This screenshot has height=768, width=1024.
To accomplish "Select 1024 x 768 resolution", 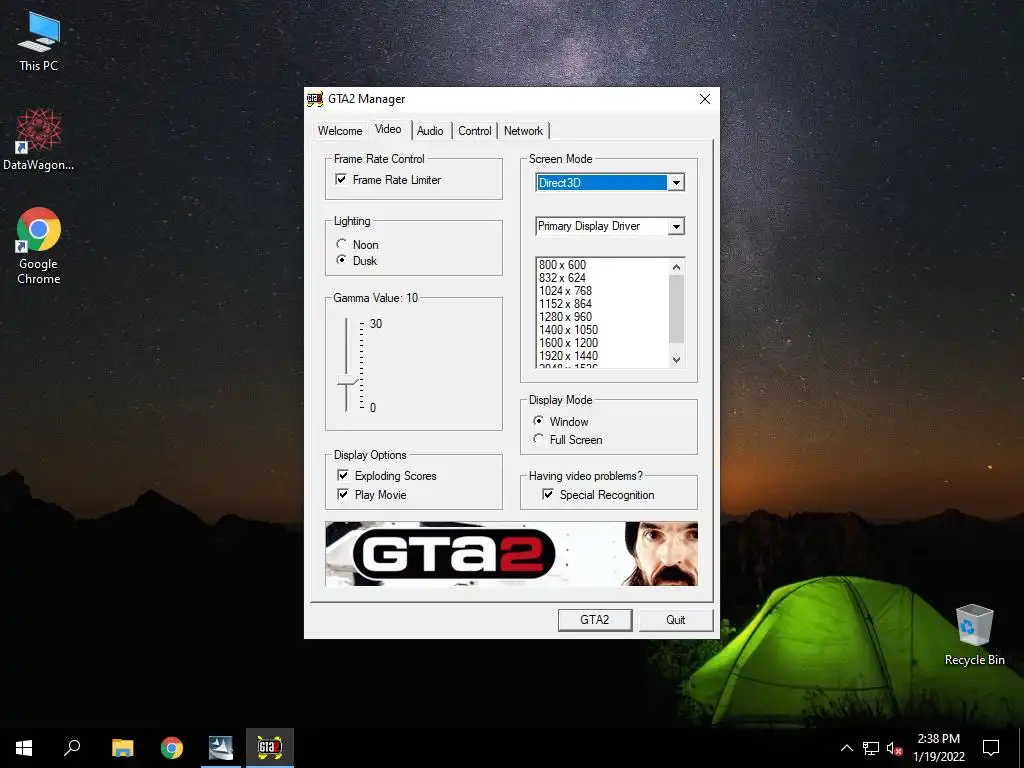I will tap(566, 291).
